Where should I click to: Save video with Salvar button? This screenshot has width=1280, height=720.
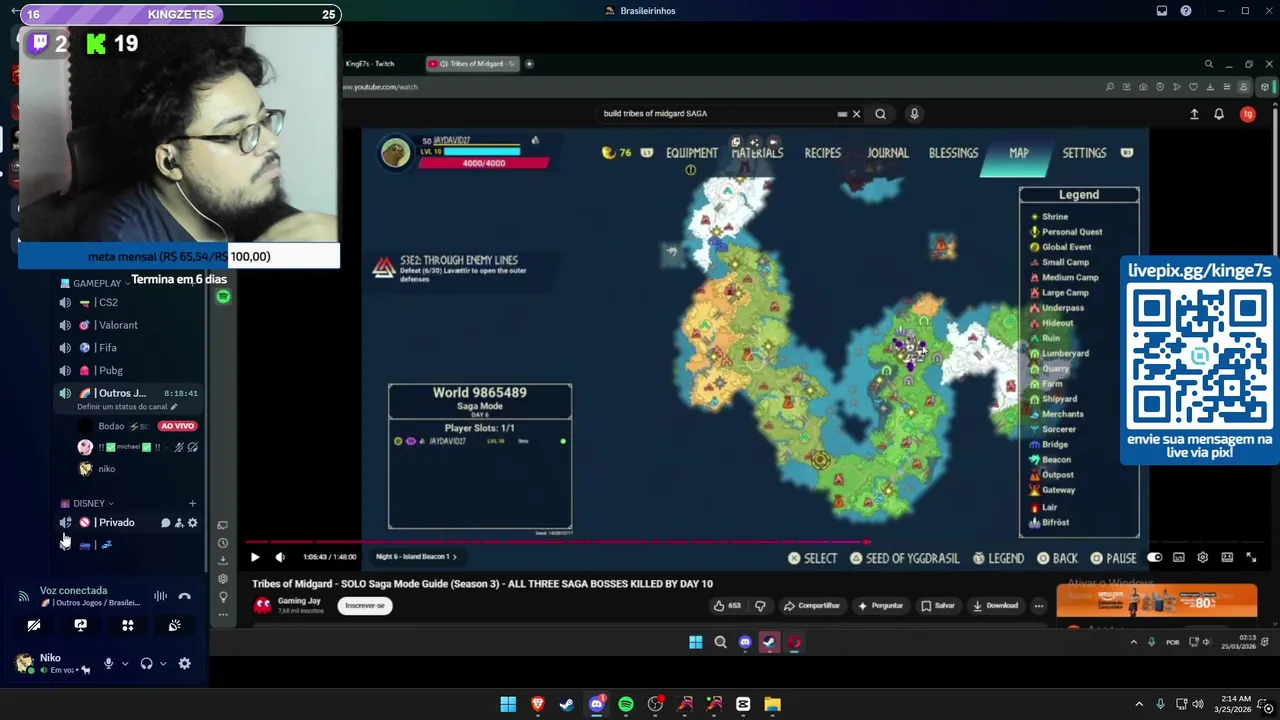point(938,605)
